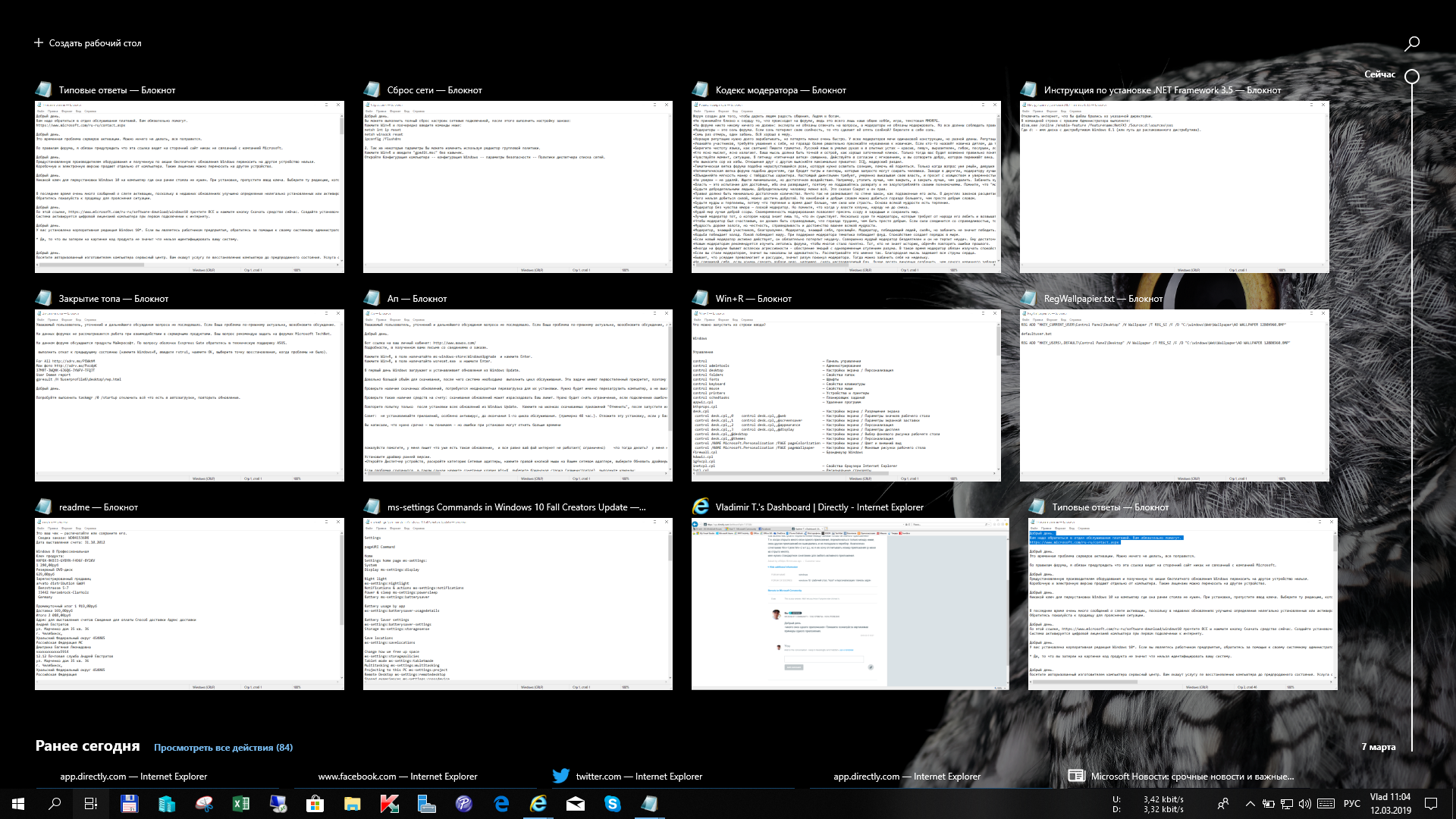Click the Ранее сегодня heading
1456x819 pixels.
(x=87, y=746)
